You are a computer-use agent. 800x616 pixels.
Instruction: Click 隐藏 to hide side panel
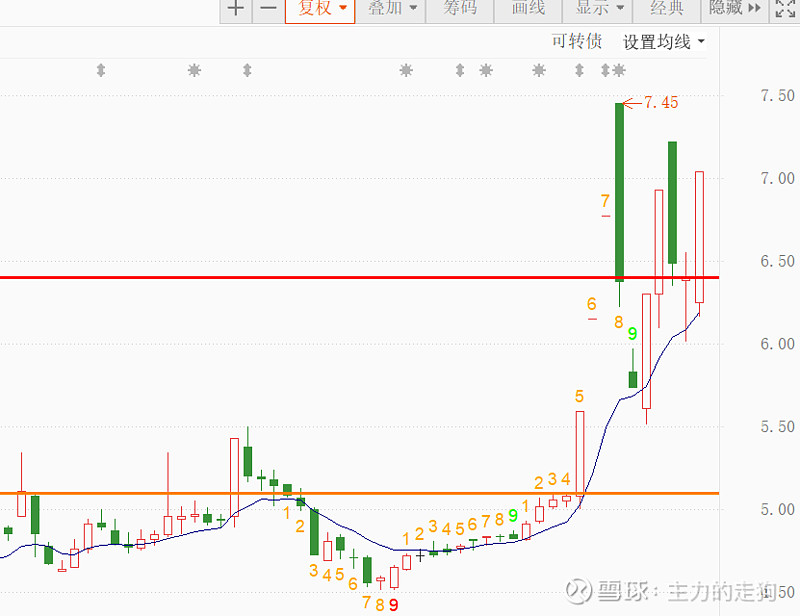coord(735,9)
